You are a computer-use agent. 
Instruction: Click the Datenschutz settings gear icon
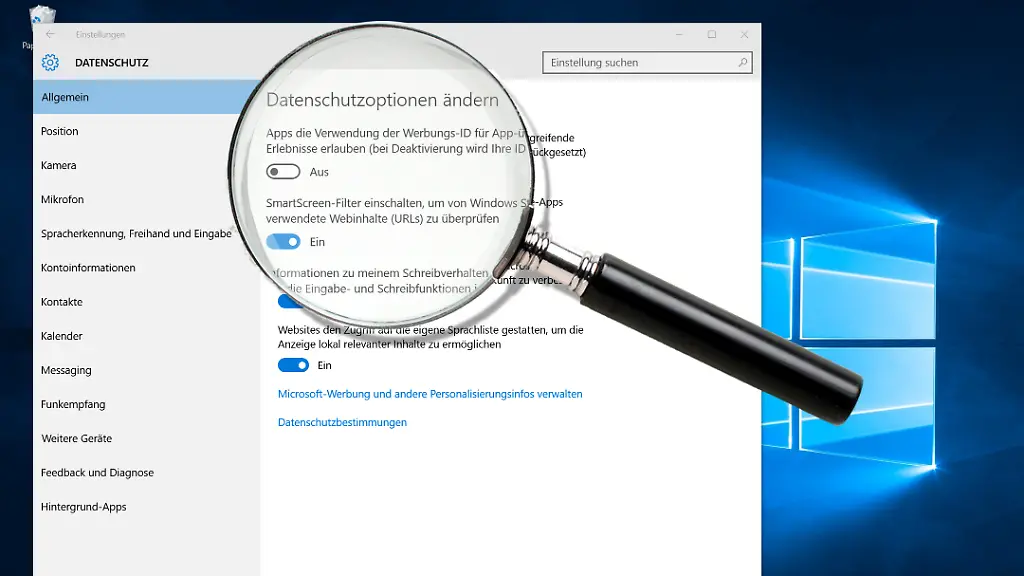coord(52,62)
